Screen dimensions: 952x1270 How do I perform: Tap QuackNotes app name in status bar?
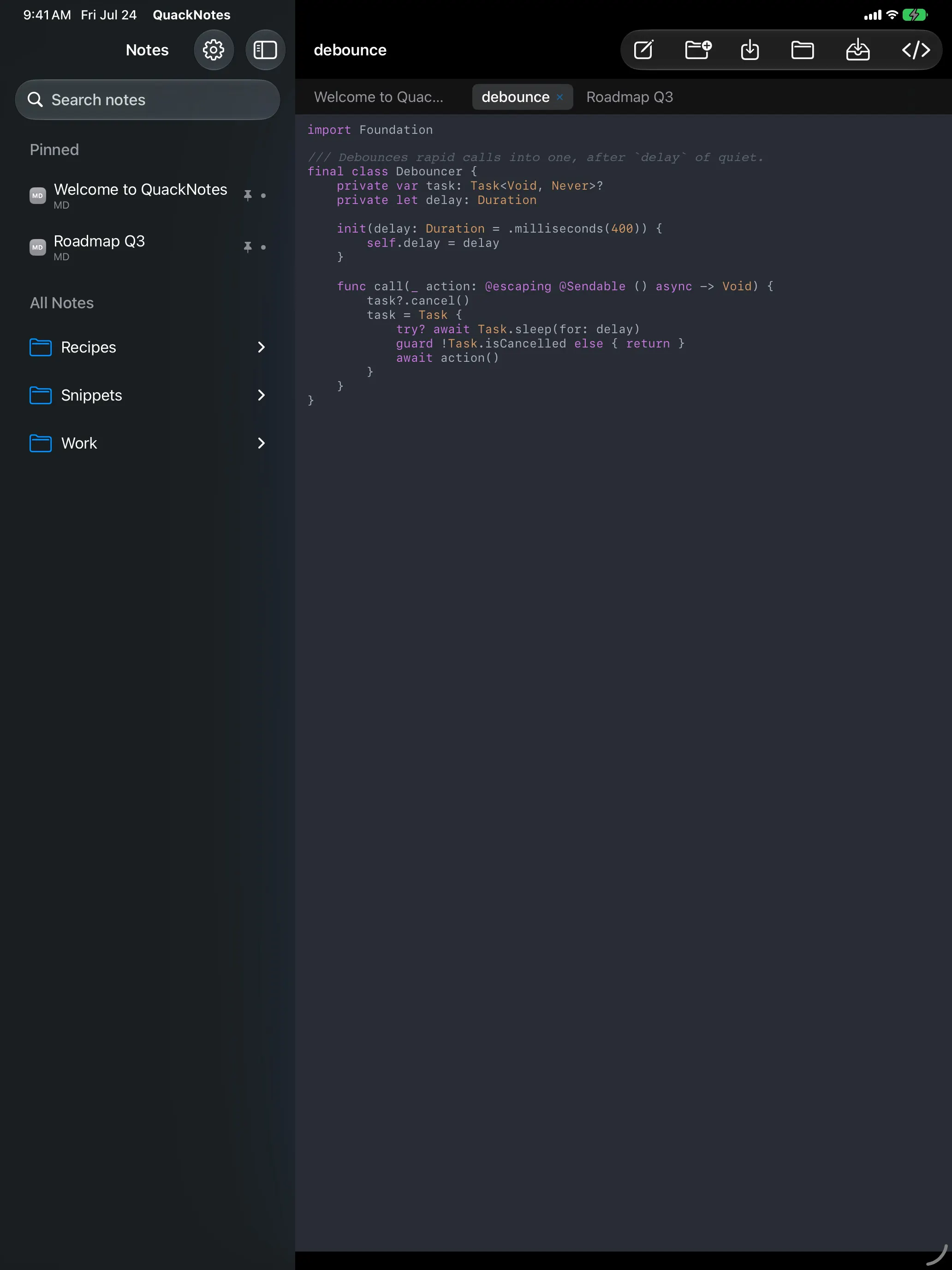(192, 15)
